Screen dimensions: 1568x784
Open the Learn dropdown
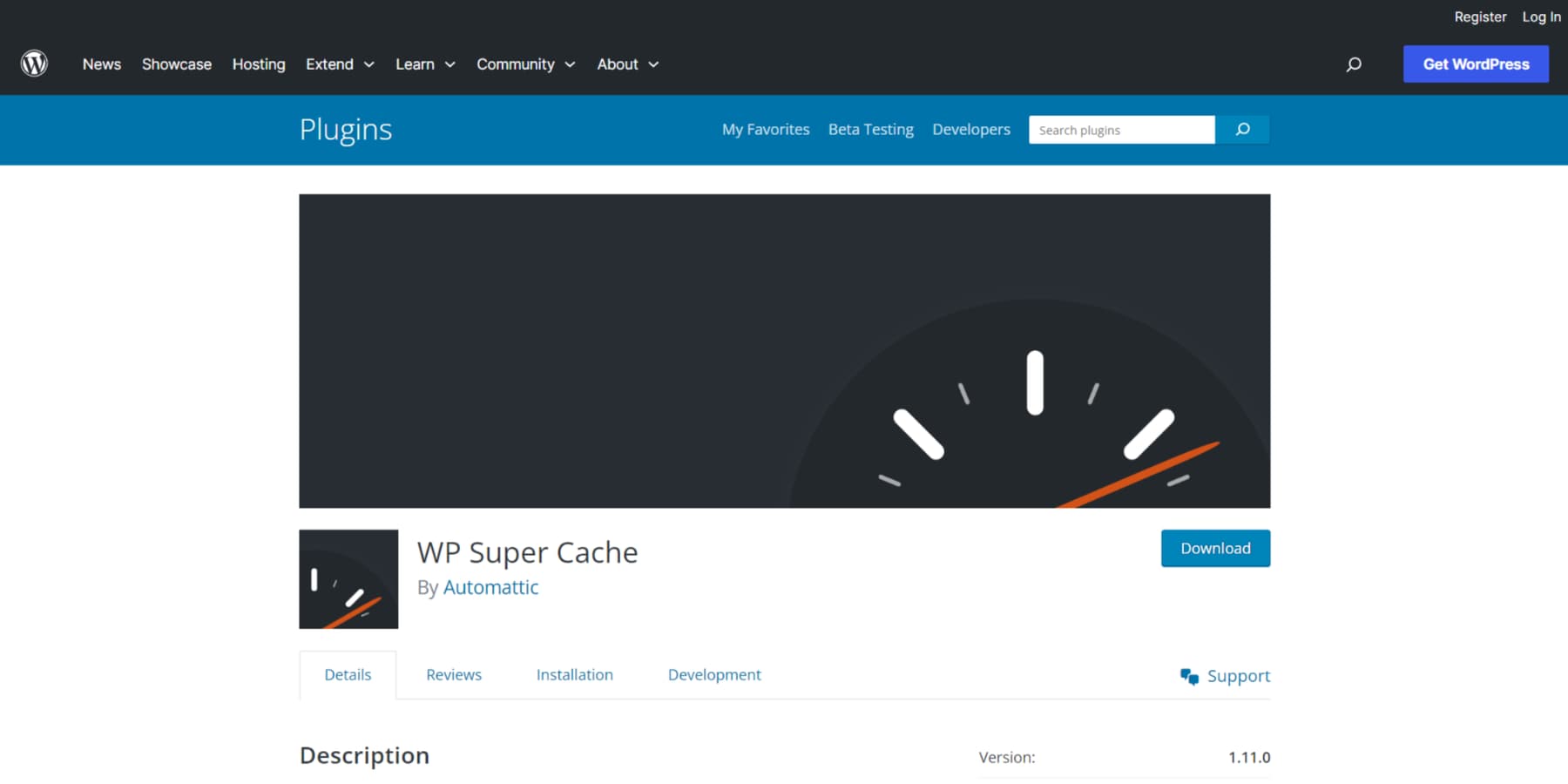(x=425, y=64)
